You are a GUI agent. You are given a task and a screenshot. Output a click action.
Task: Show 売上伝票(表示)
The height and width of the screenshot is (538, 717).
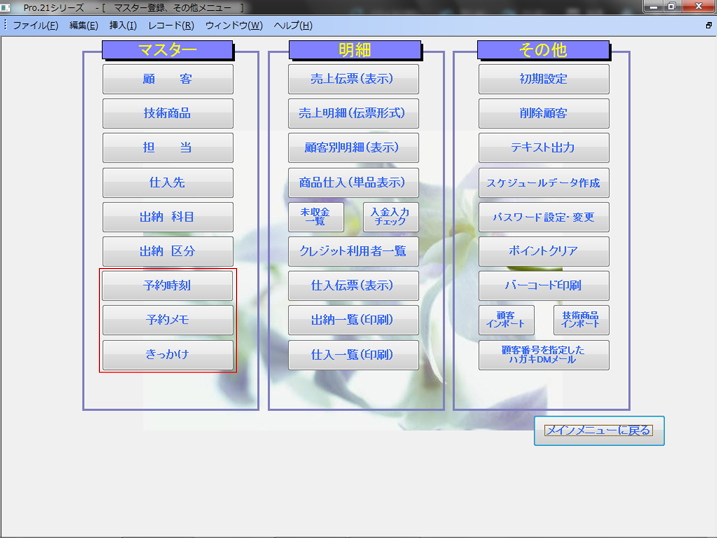(353, 79)
